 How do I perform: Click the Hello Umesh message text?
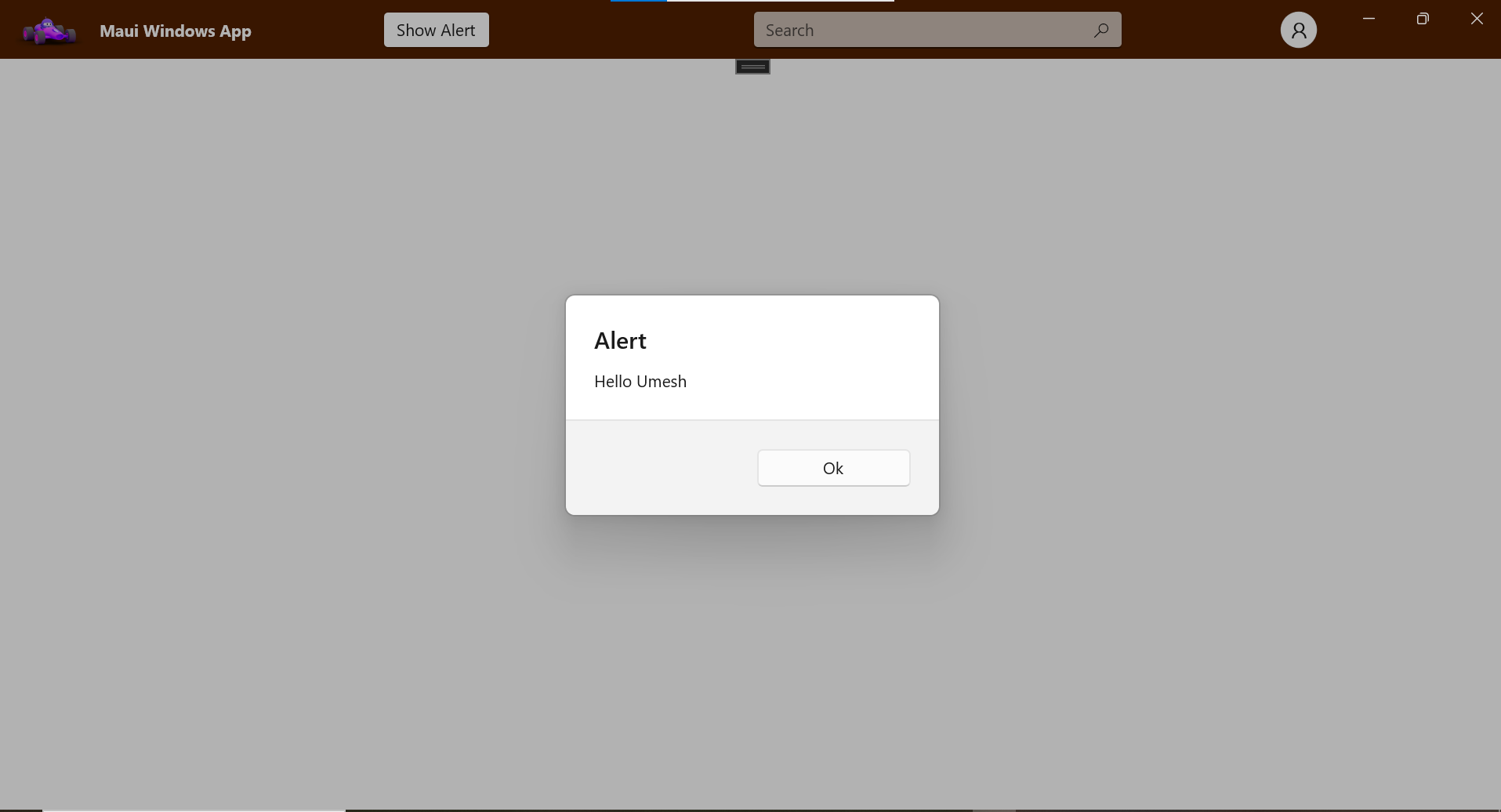640,382
